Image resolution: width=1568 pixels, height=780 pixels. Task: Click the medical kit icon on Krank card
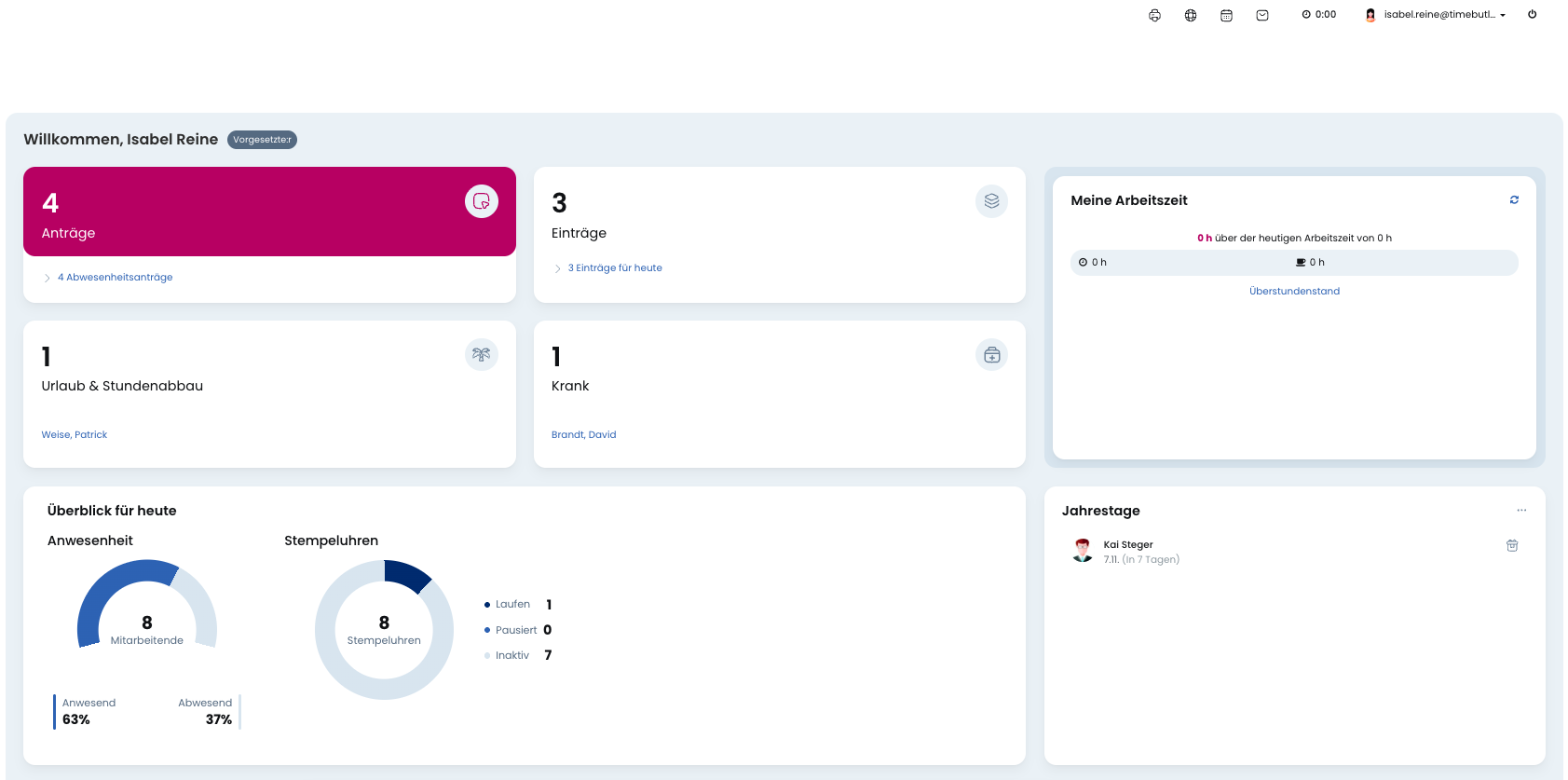coord(991,355)
